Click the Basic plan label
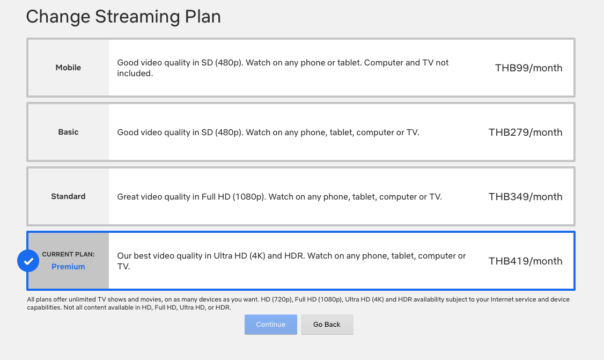604x360 pixels. (x=68, y=132)
